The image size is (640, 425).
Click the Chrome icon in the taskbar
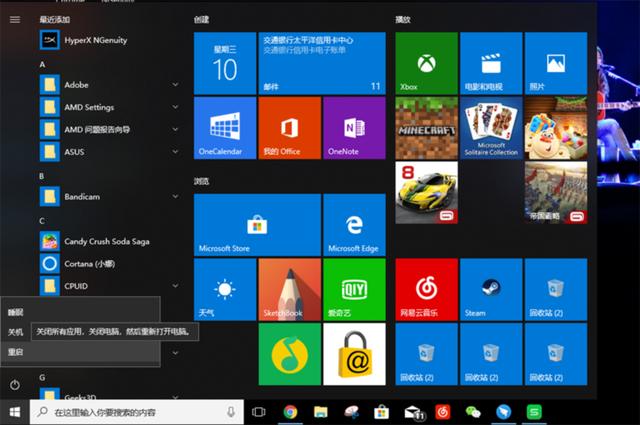290,411
